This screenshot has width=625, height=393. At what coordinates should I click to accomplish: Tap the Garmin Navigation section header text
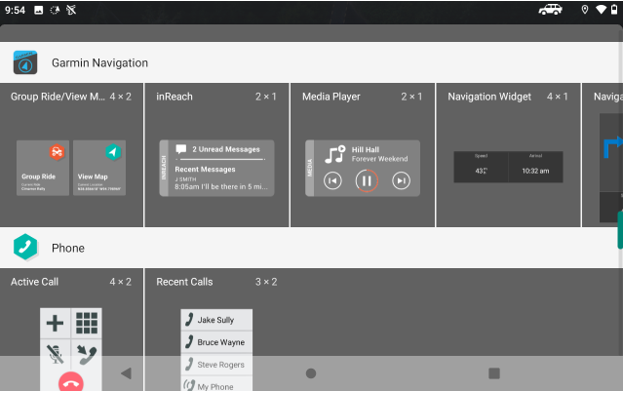coord(100,63)
